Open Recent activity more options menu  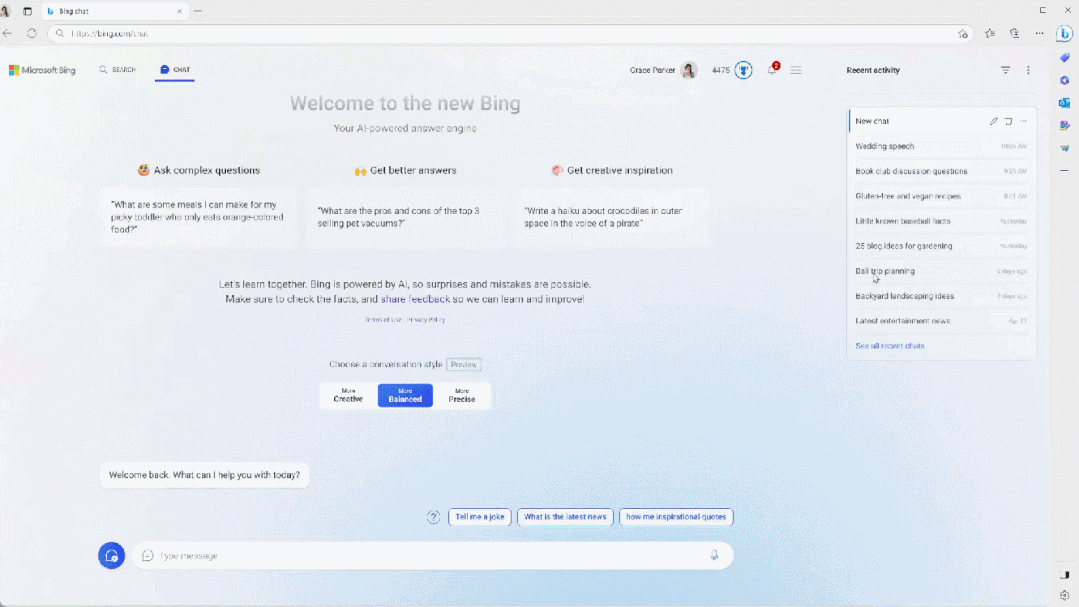coord(1028,70)
